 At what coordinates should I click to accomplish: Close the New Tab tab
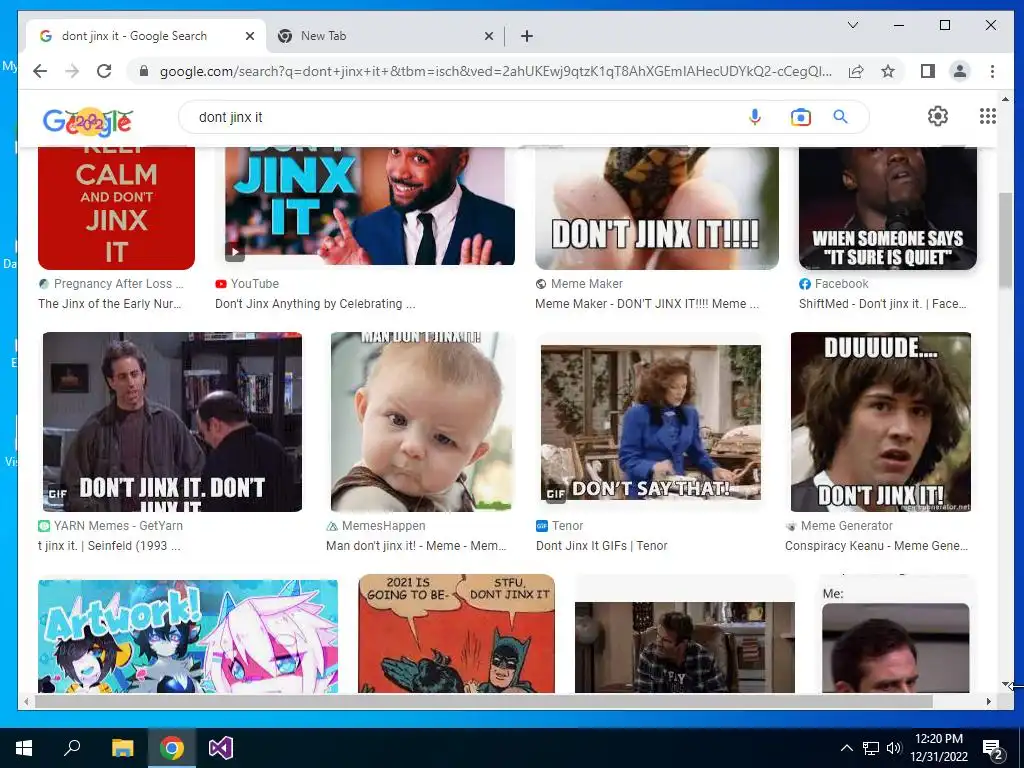click(x=488, y=36)
